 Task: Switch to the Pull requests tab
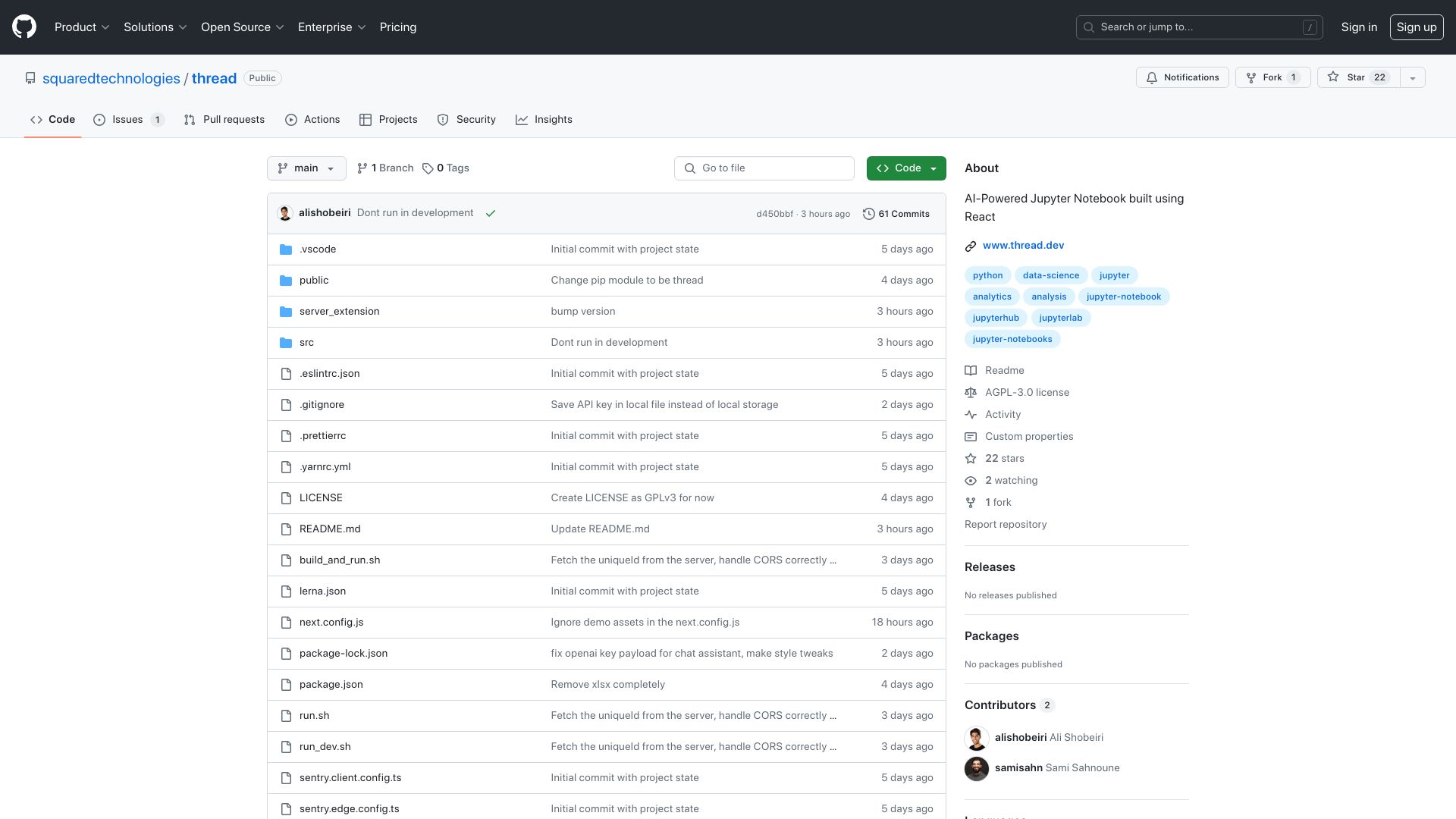click(224, 120)
